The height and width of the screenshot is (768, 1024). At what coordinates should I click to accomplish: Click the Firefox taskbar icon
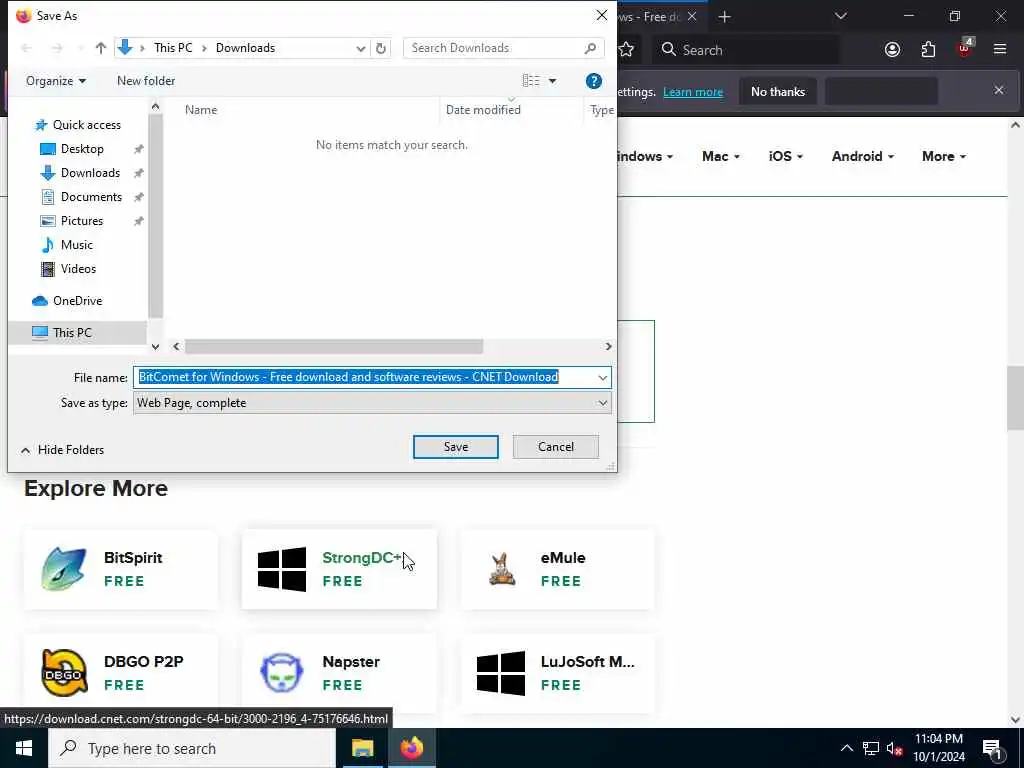pos(412,748)
